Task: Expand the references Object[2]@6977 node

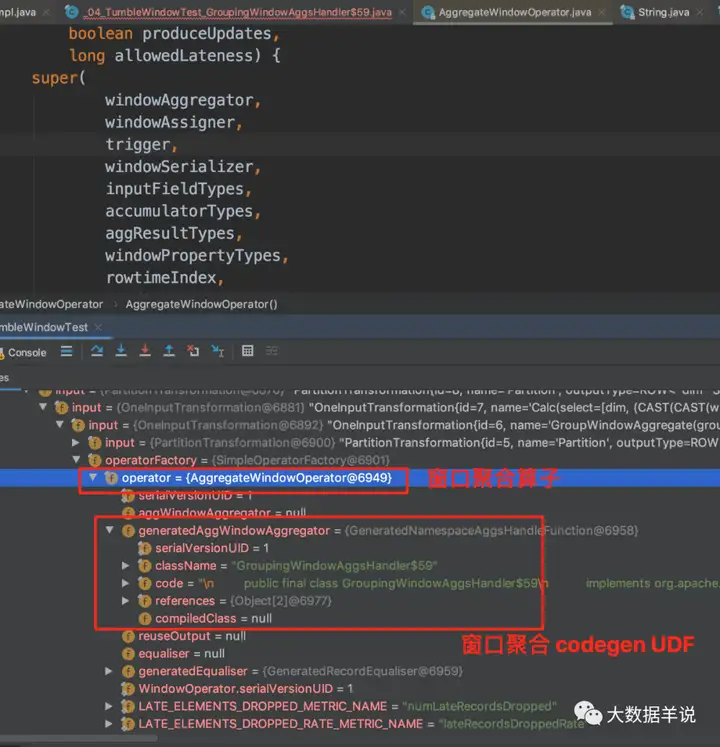Action: 126,601
